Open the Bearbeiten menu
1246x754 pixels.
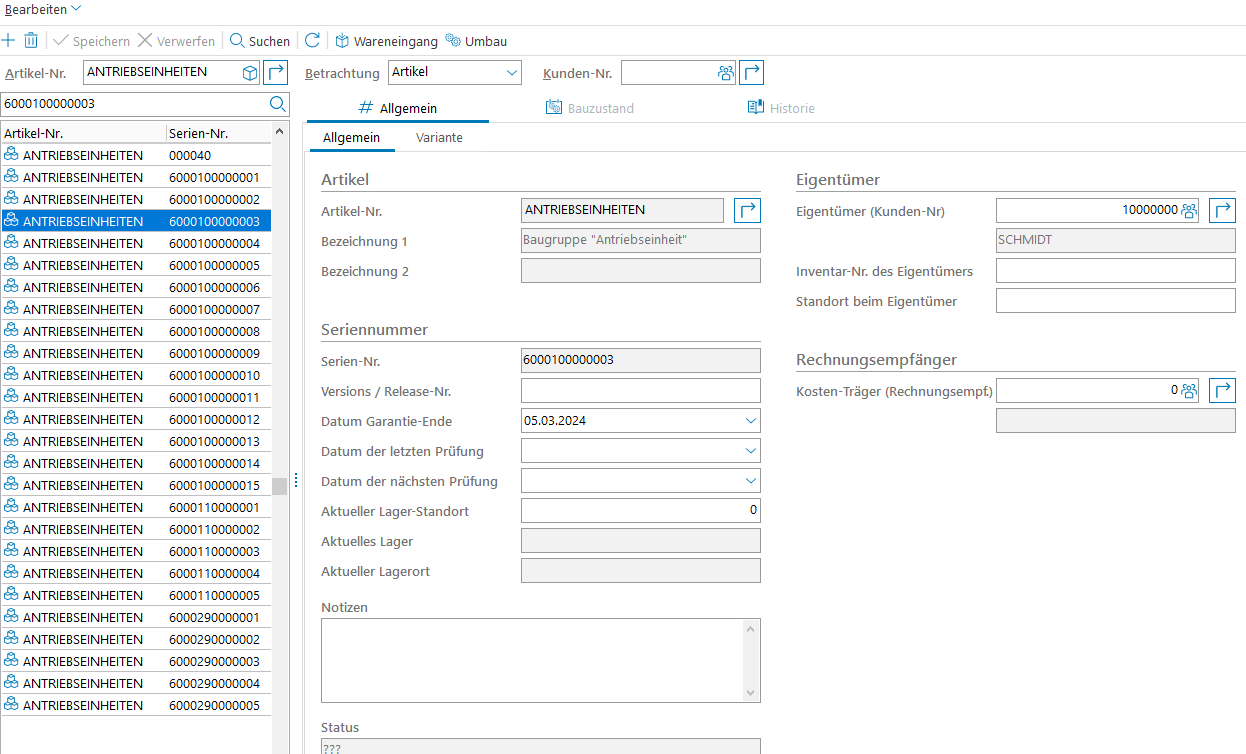42,9
